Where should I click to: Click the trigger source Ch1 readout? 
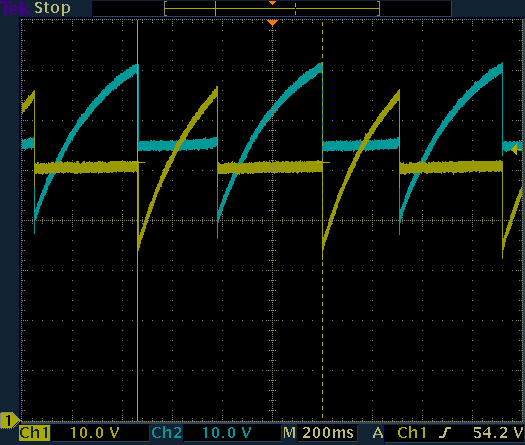(412, 433)
